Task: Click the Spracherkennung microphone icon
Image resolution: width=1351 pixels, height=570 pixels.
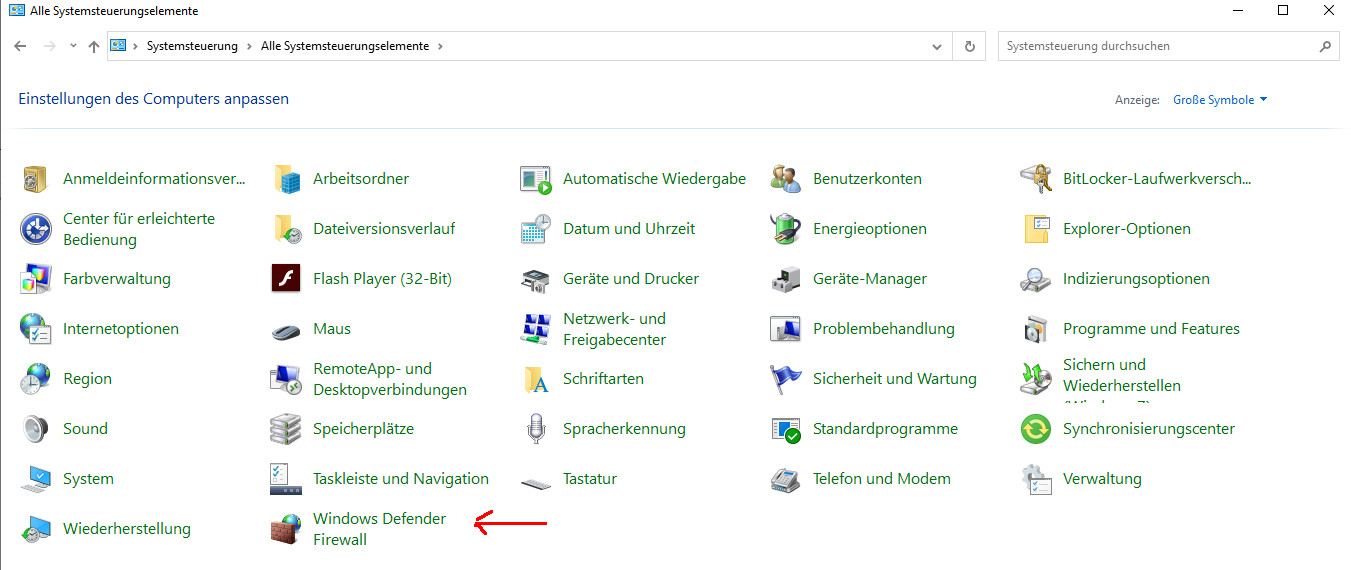Action: pos(536,429)
